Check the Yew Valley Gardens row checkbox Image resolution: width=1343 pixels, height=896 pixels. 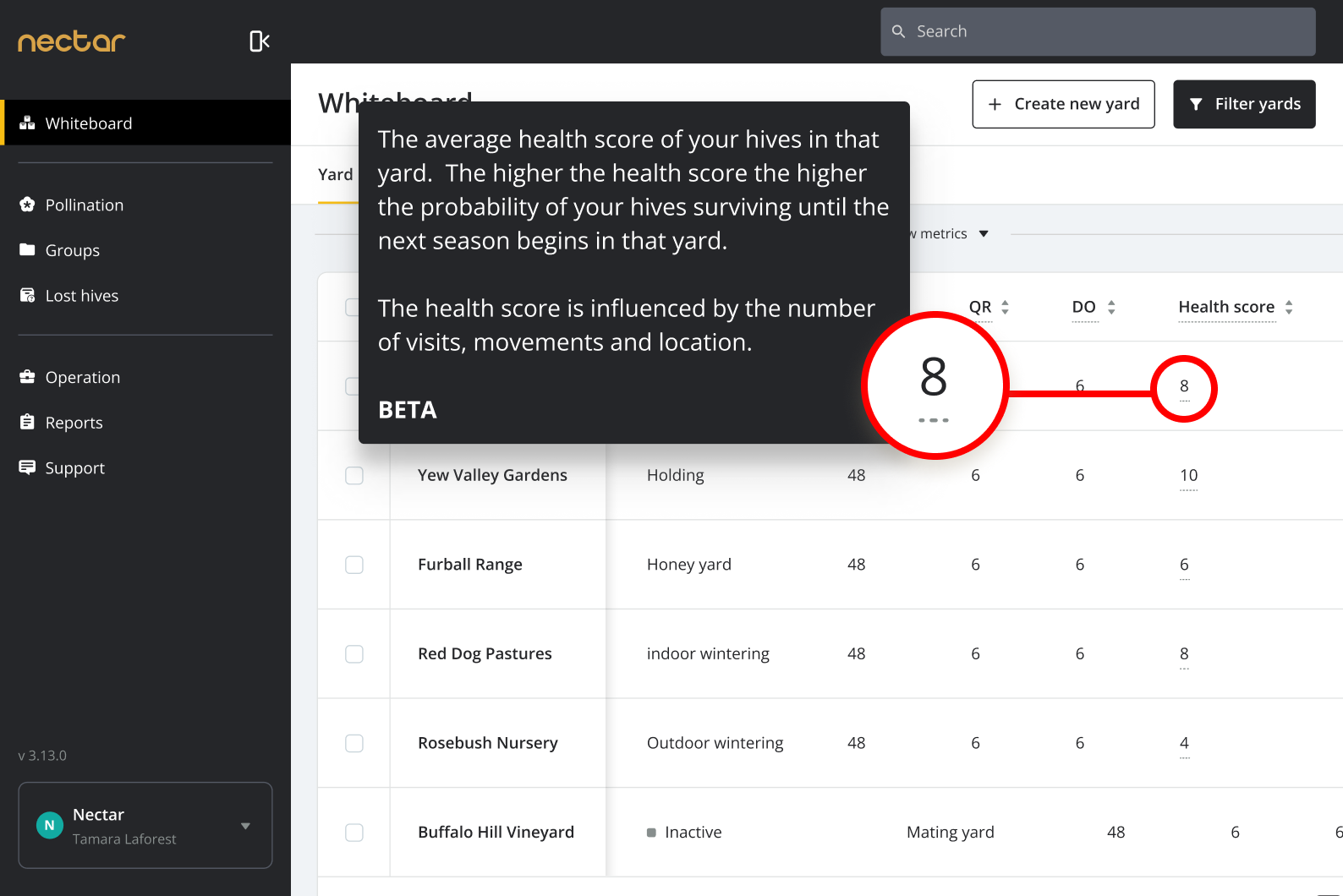354,476
